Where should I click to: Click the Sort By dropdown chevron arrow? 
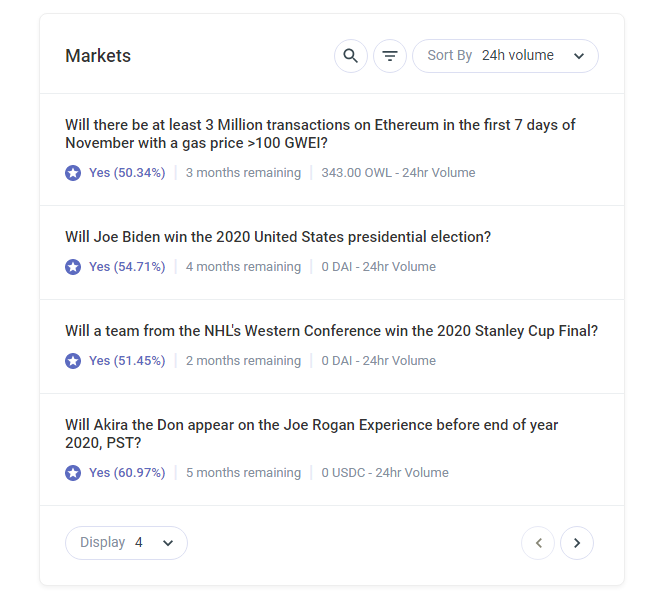pyautogui.click(x=579, y=56)
